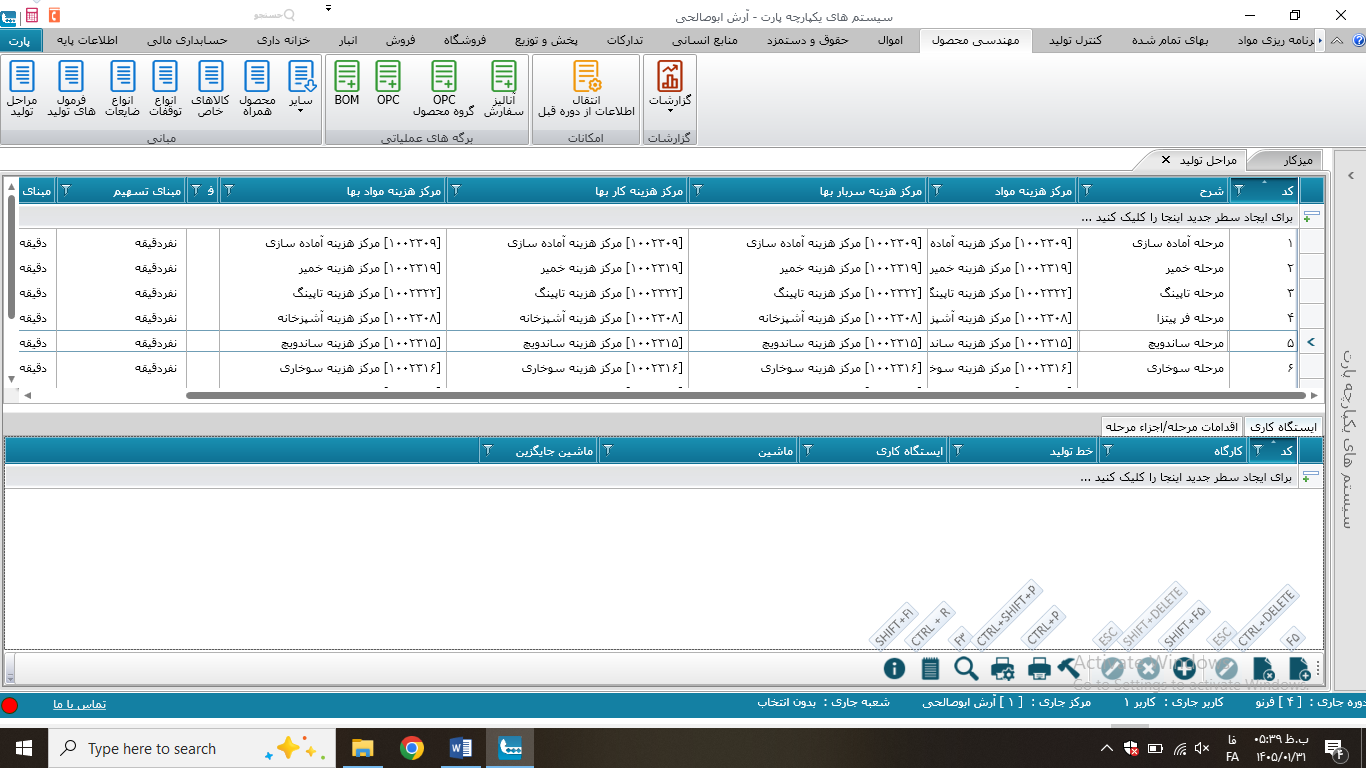Click the پارت button in the ribbon

coord(21,41)
